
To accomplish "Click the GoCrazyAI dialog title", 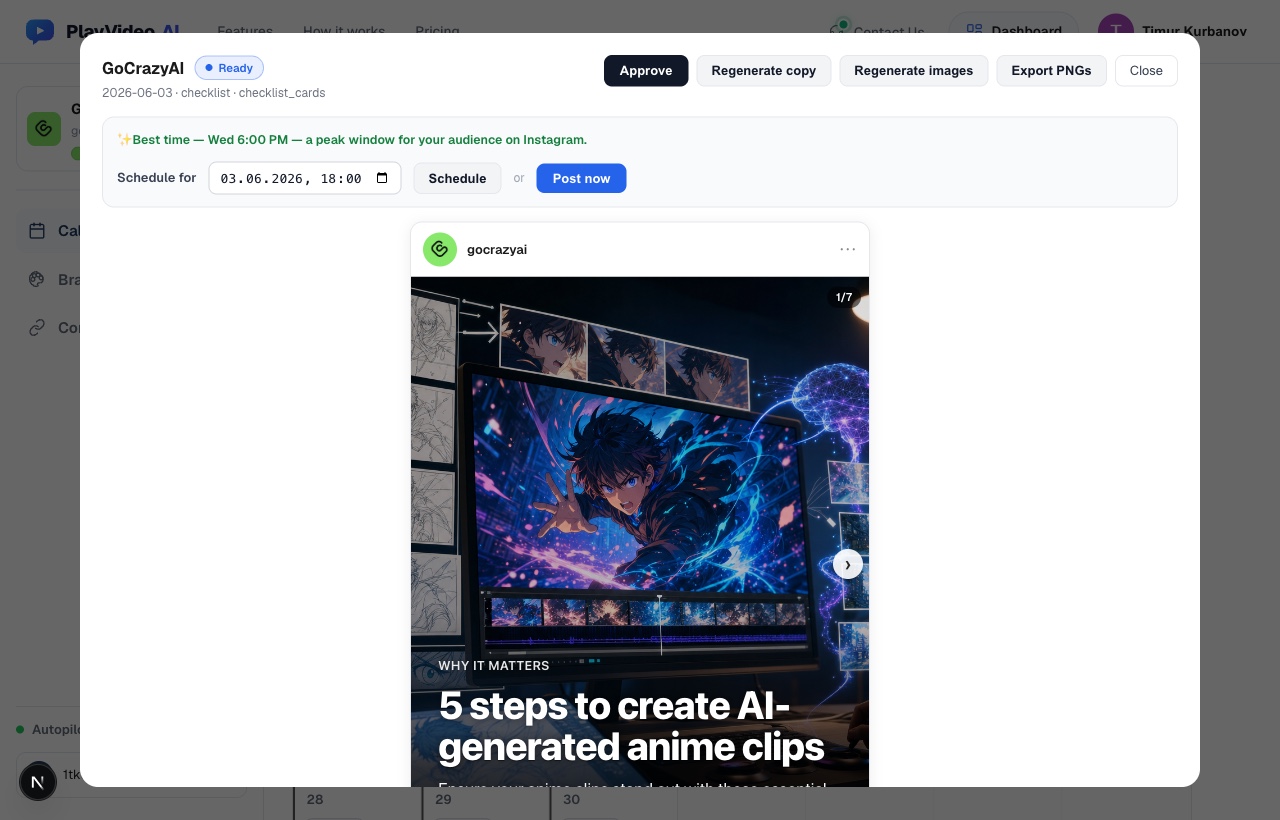I will 143,68.
